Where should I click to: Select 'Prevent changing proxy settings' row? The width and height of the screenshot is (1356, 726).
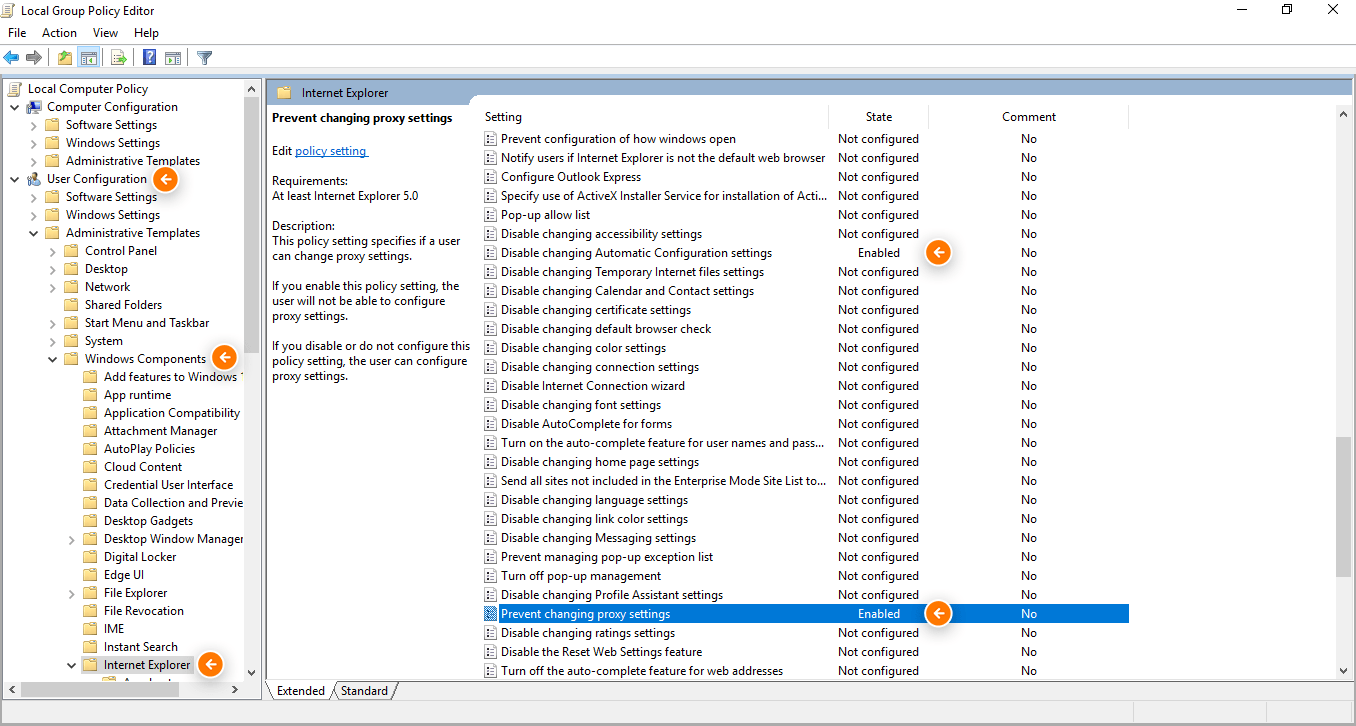coord(806,614)
